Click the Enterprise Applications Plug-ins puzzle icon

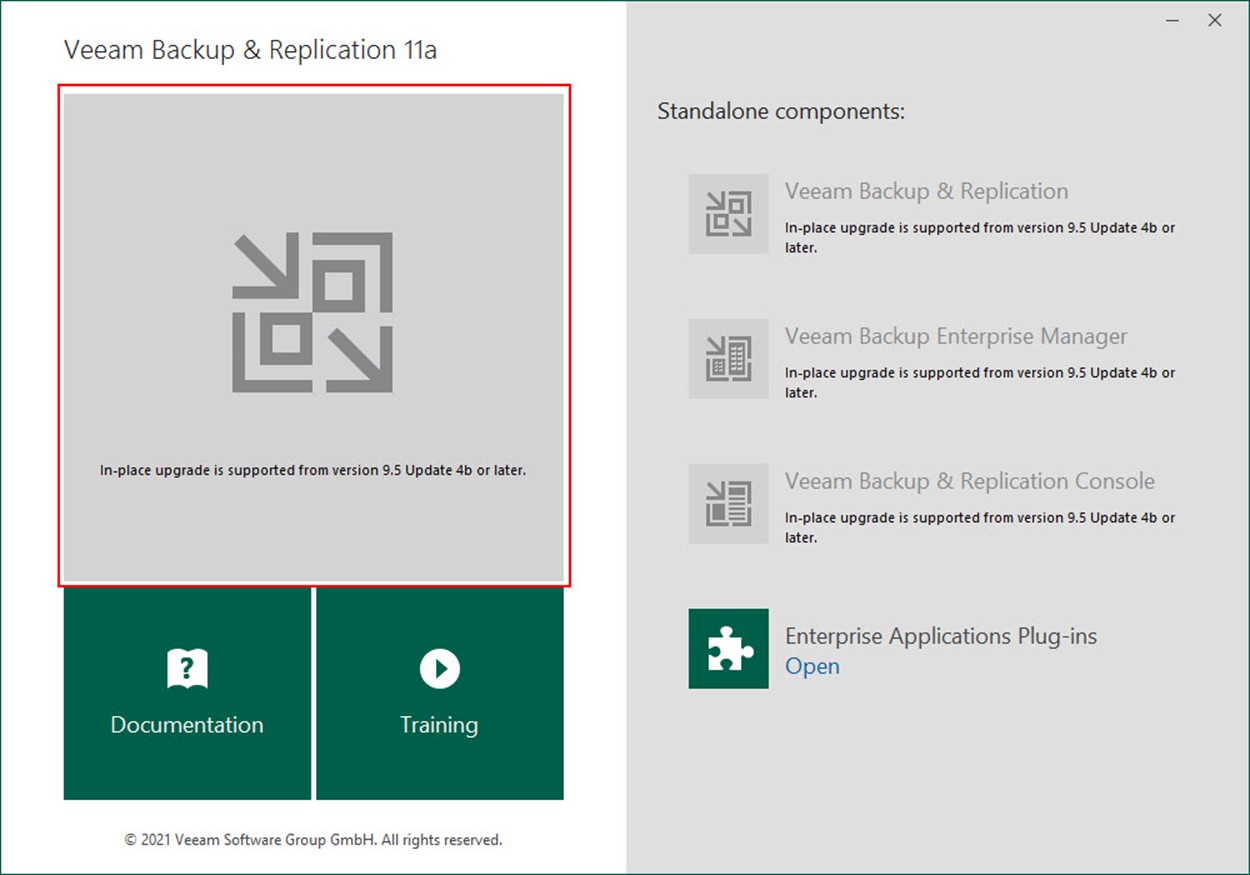click(x=728, y=649)
